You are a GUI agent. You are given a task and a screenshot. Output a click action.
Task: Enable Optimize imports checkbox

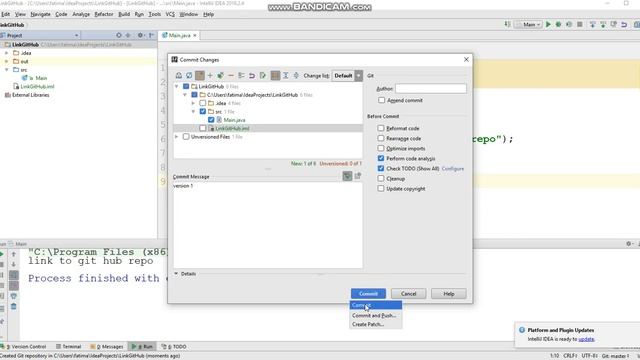[381, 148]
